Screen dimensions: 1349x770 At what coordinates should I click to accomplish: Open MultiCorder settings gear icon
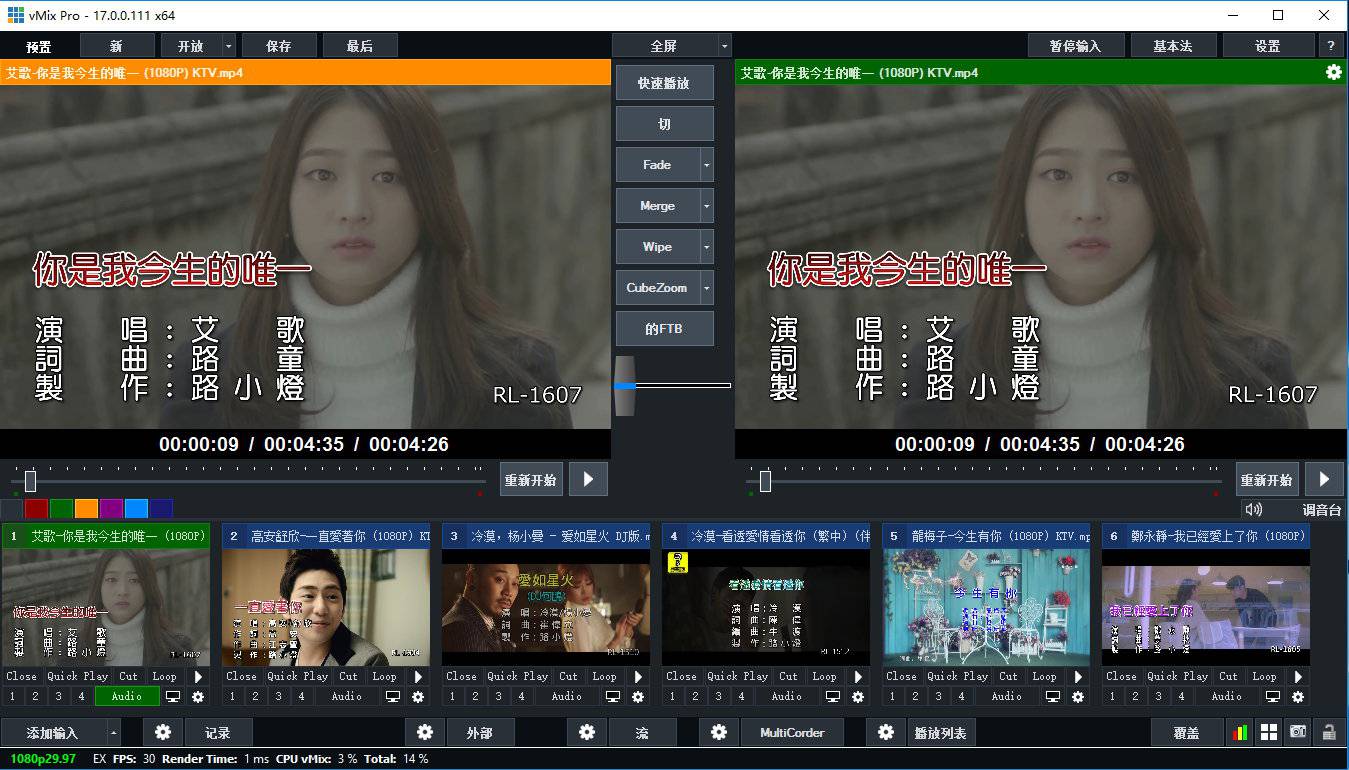[719, 733]
